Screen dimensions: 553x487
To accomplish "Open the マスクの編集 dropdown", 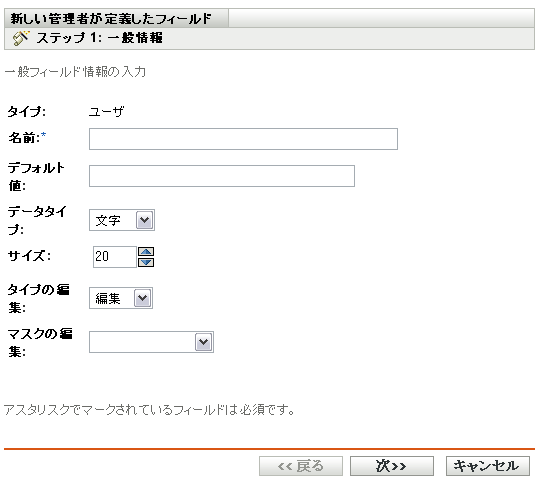I will [x=151, y=342].
